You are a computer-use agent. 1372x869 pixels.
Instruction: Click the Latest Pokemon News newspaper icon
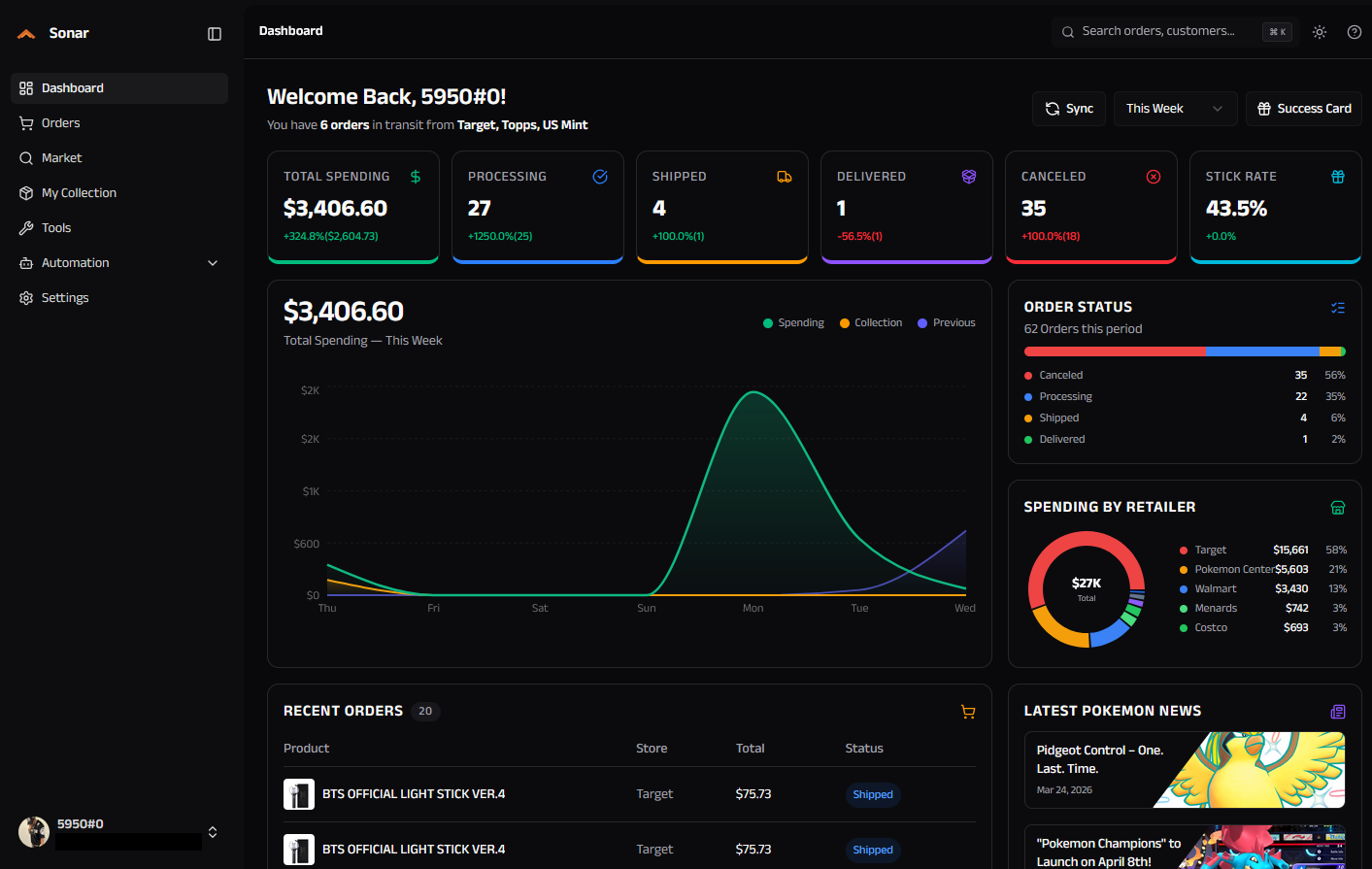pyautogui.click(x=1338, y=712)
